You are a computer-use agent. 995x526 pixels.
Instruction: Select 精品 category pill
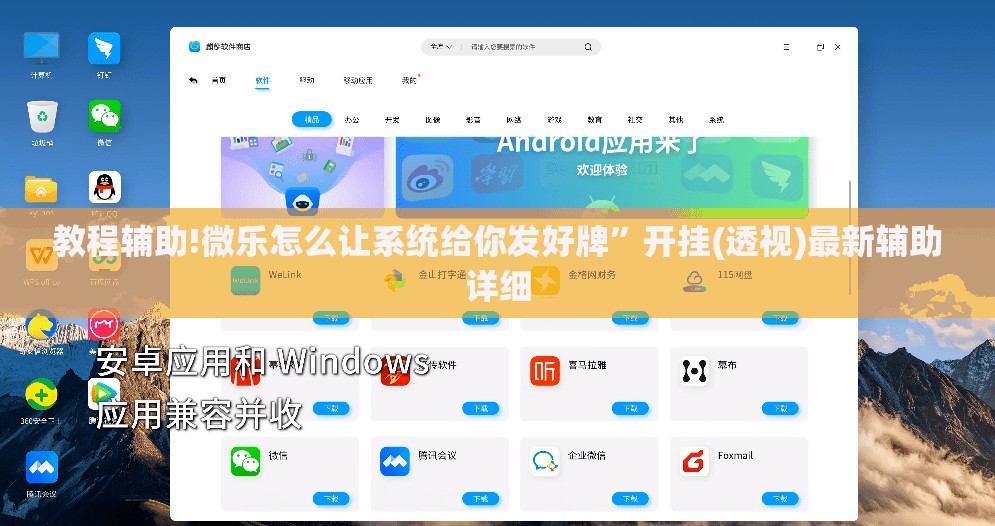pyautogui.click(x=312, y=119)
